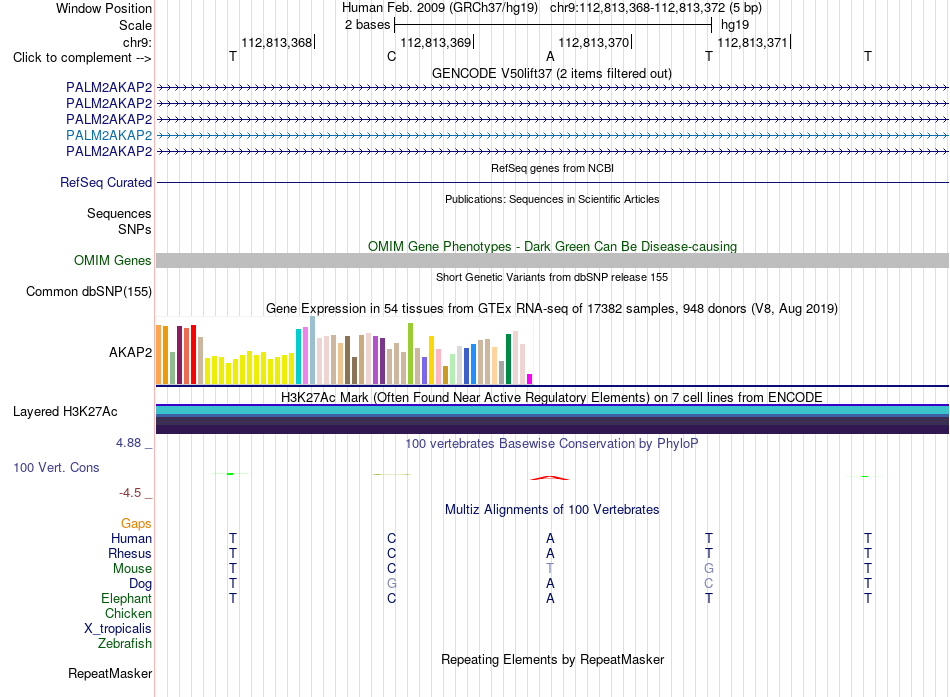This screenshot has height=697, width=950.
Task: Click the 4.88 PhyloP upper scale value
Action: point(128,443)
